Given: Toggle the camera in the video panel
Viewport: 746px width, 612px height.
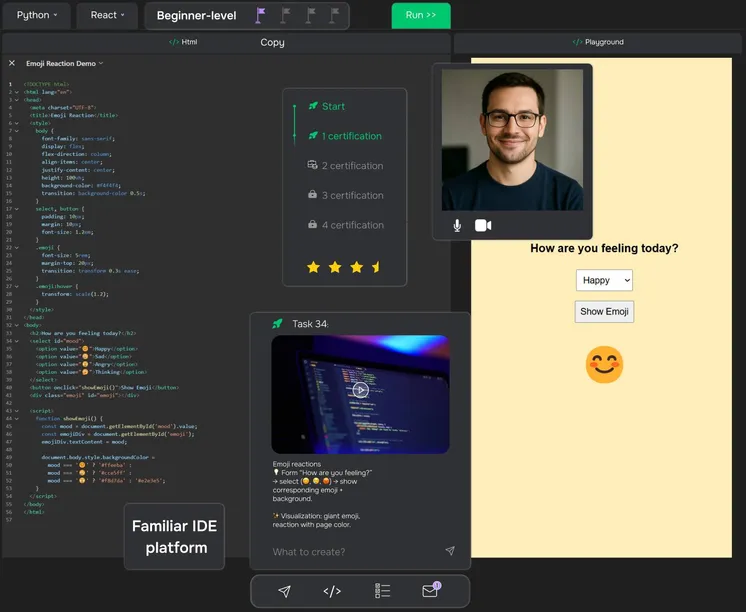Looking at the screenshot, I should 483,225.
